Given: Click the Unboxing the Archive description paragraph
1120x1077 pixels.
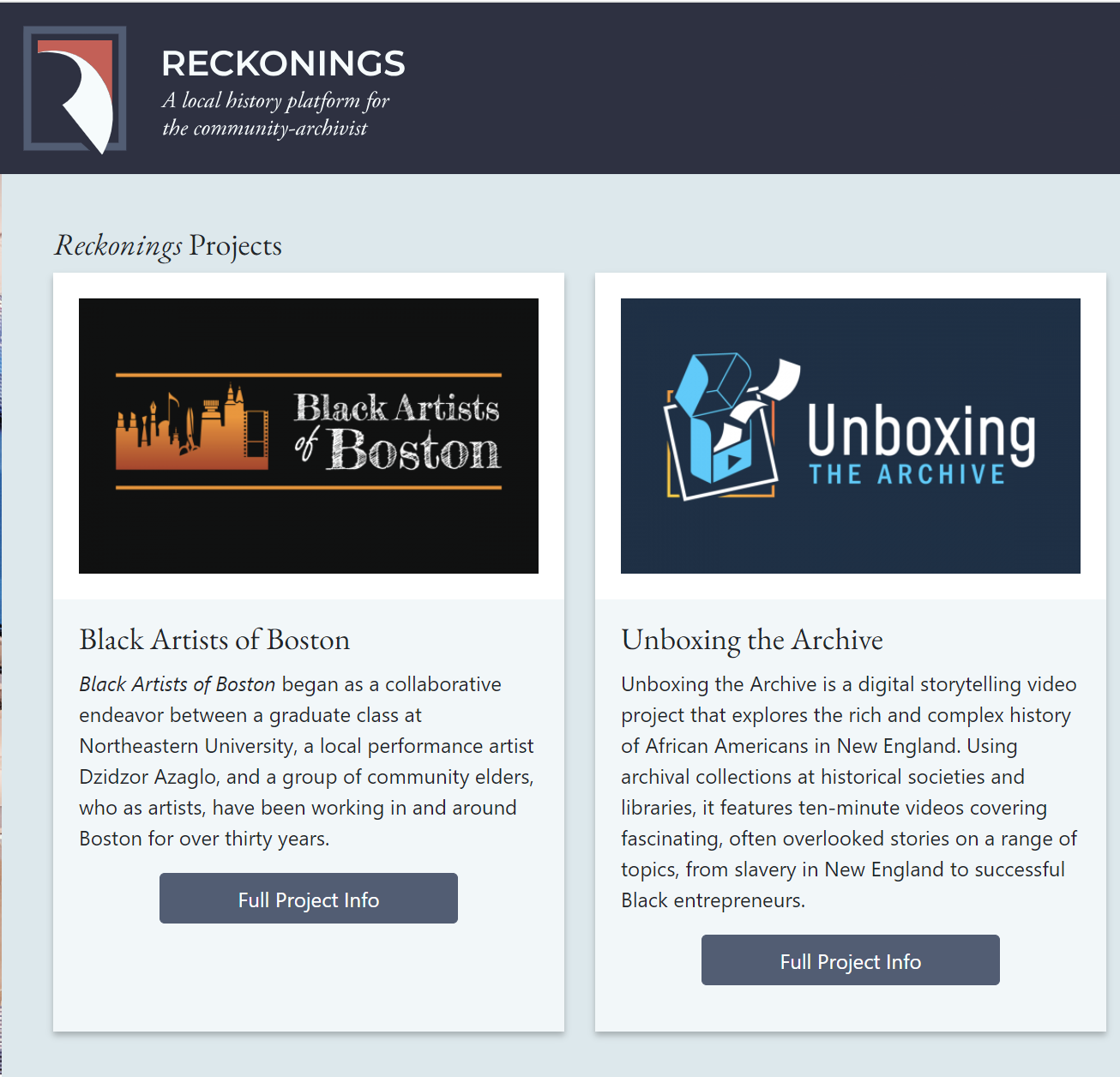Looking at the screenshot, I should (849, 792).
